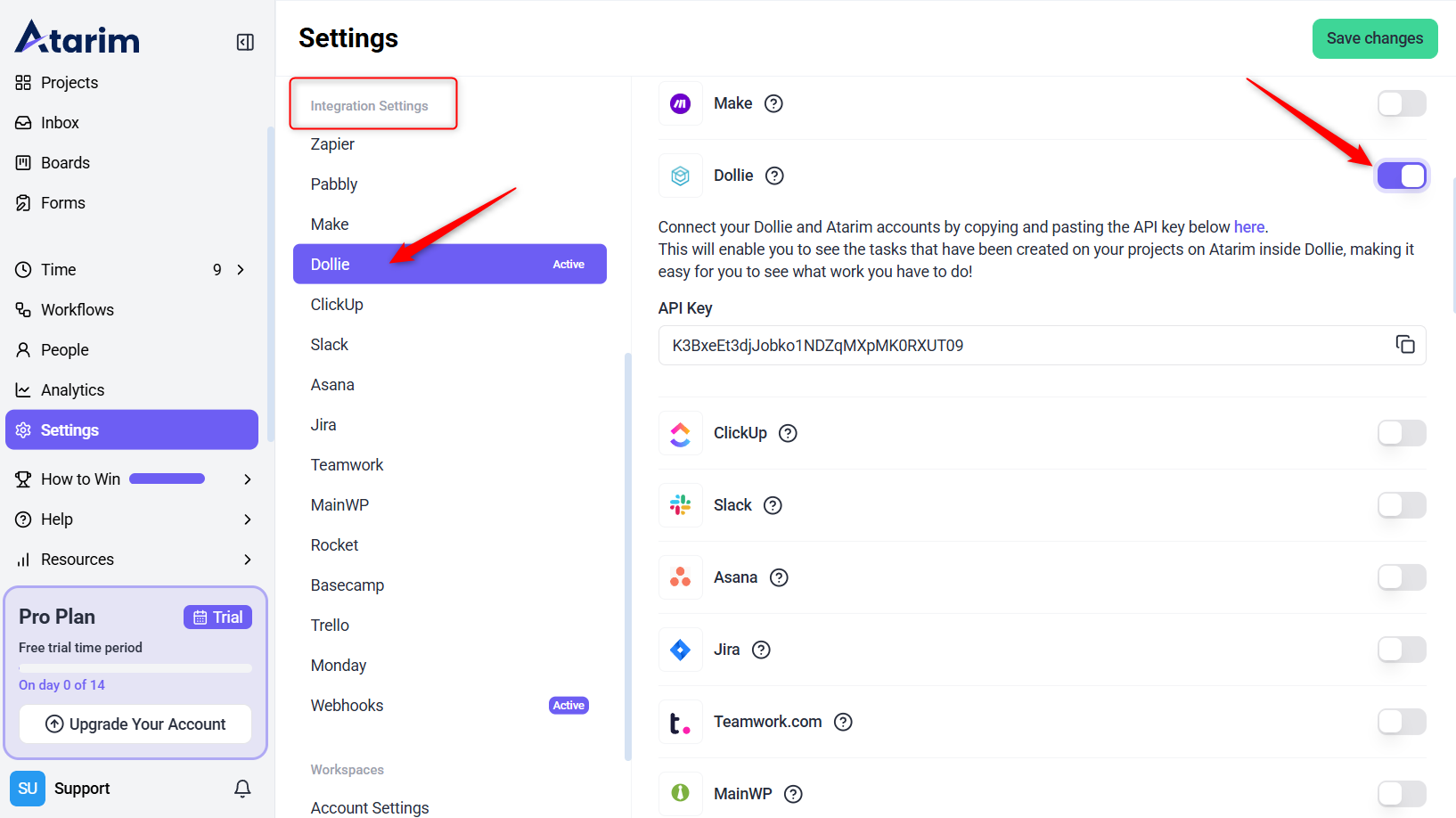
Task: Click the question mark next to Slack
Action: (x=773, y=505)
